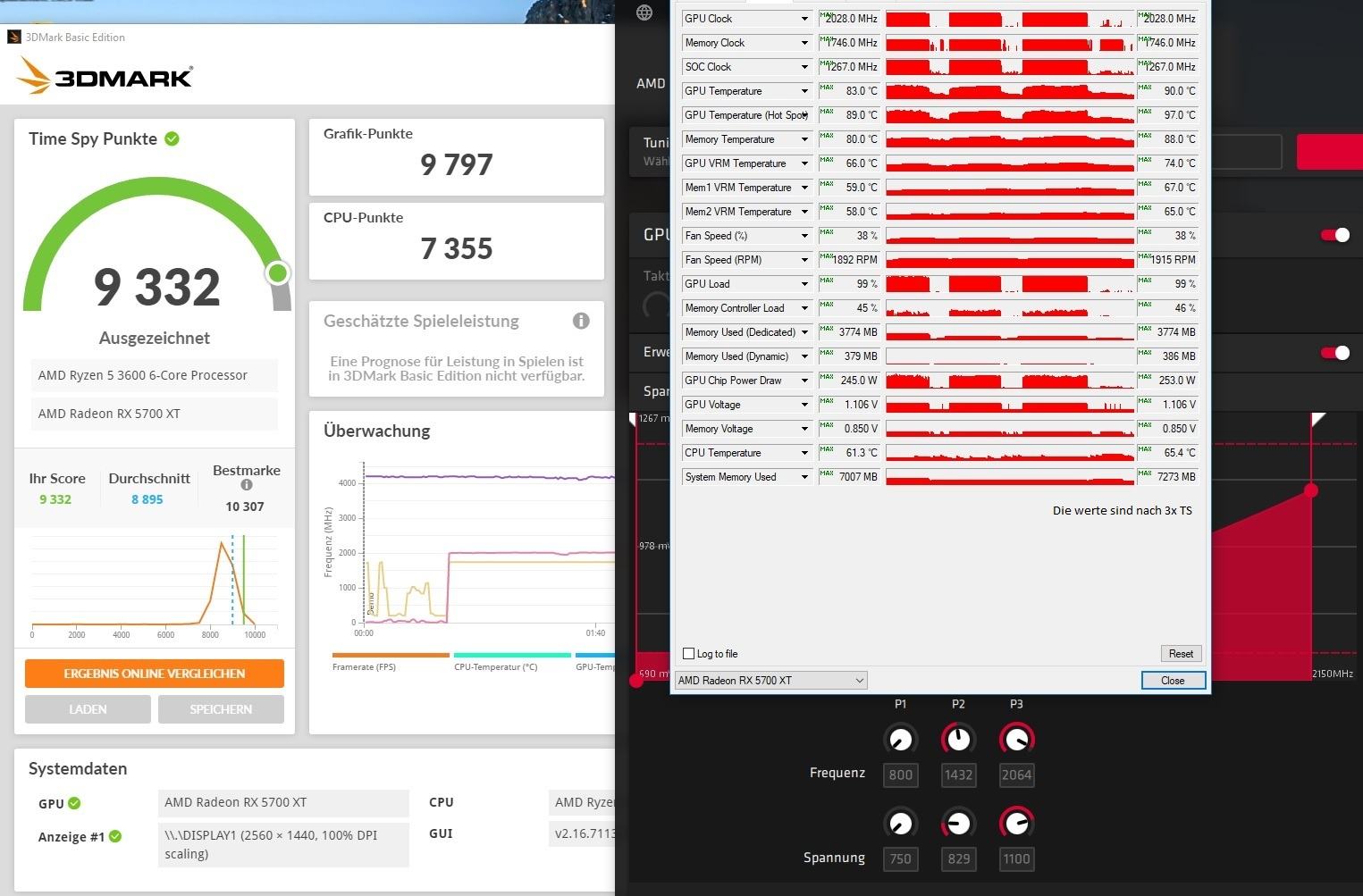Click the ERGEBNIS ONLINE VERGLEICHEN button
Screen dimensions: 1363x896
155,674
